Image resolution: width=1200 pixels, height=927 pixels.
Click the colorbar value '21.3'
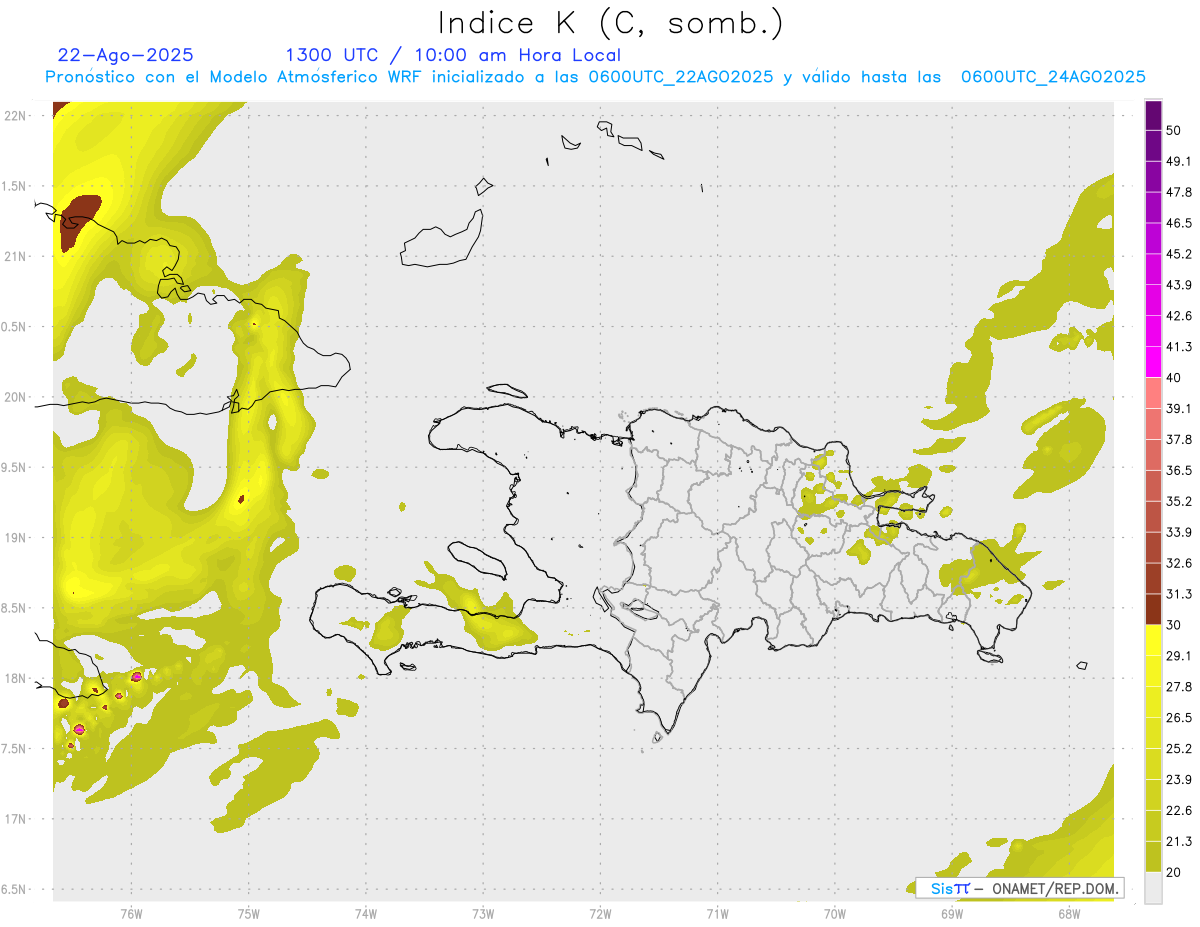pyautogui.click(x=1179, y=841)
